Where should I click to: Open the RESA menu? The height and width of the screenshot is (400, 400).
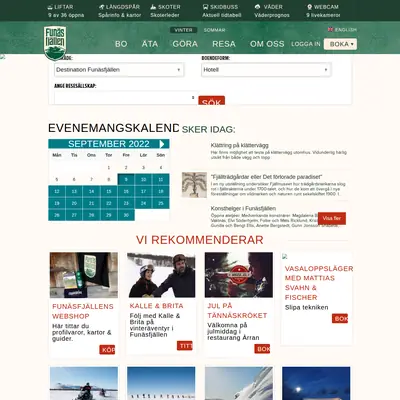pos(224,44)
